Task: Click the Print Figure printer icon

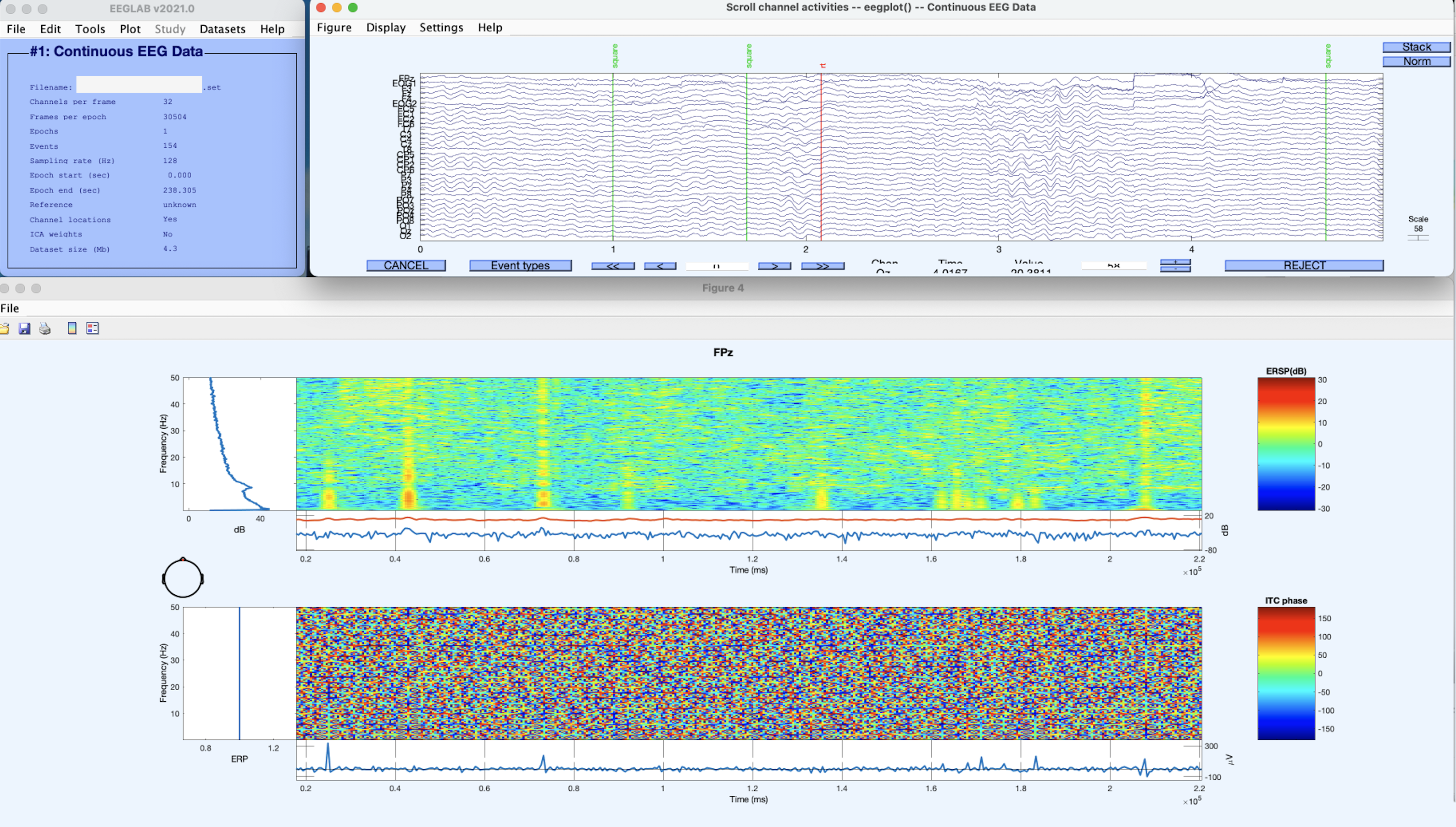Action: coord(45,328)
